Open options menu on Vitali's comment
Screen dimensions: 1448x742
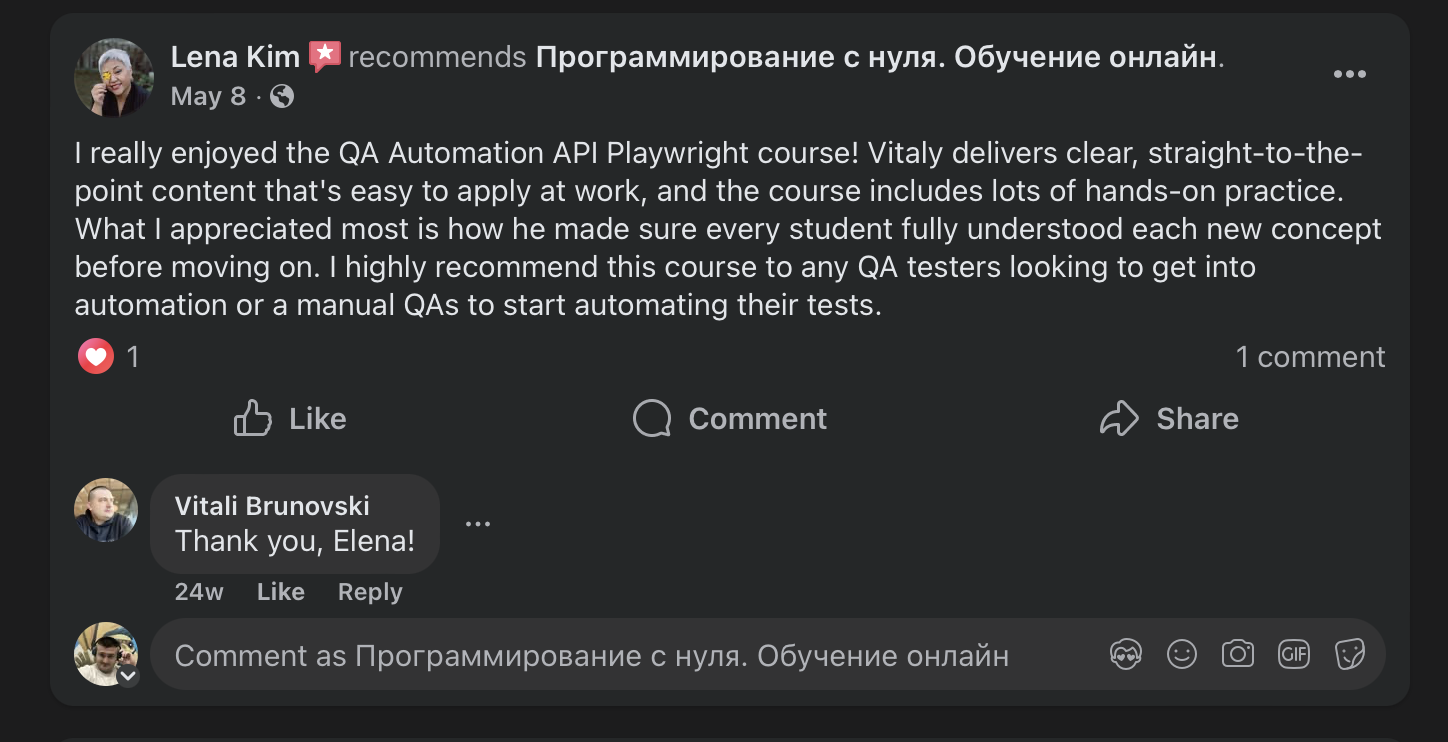(478, 522)
